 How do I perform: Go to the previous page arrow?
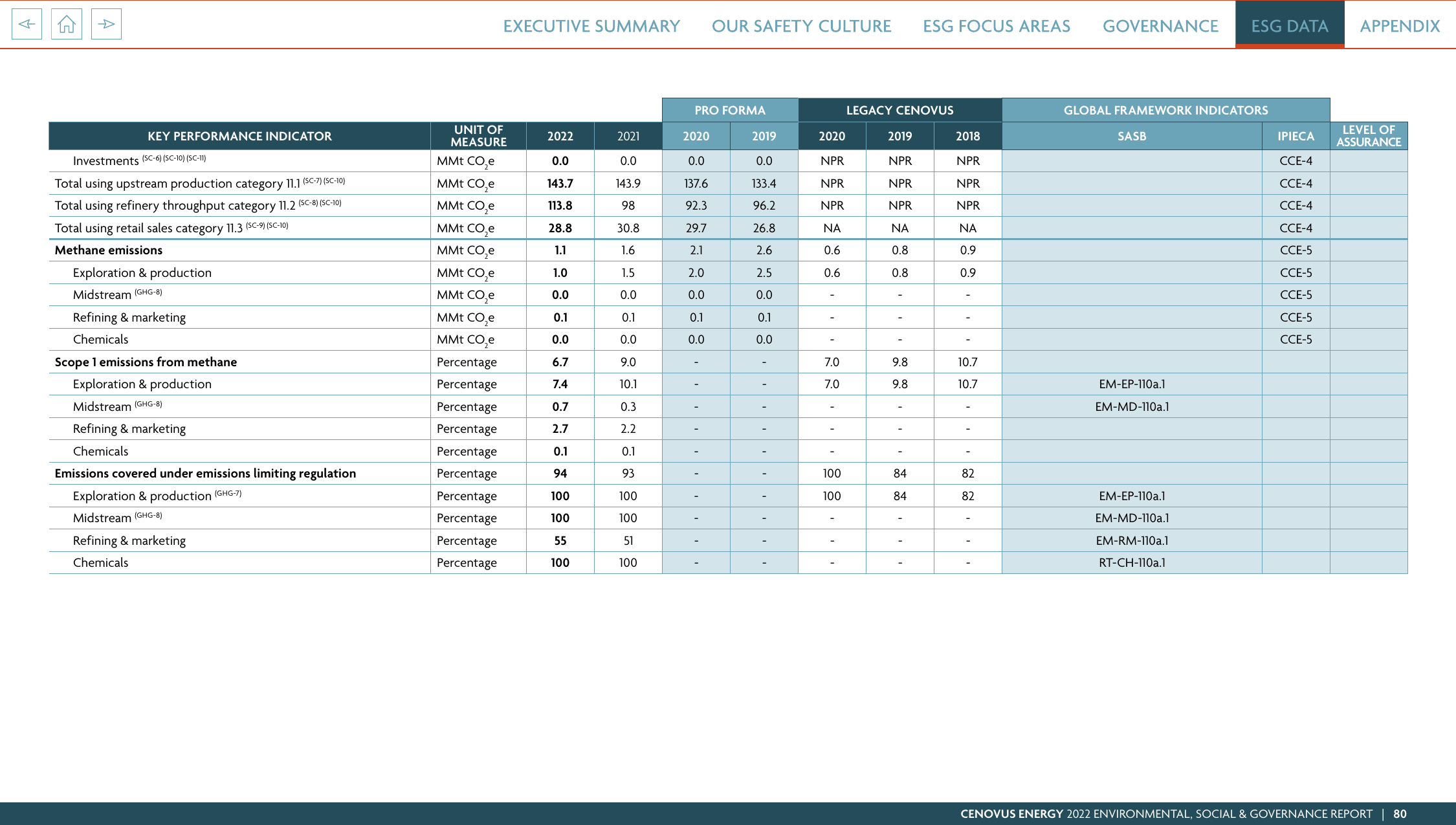pyautogui.click(x=27, y=25)
